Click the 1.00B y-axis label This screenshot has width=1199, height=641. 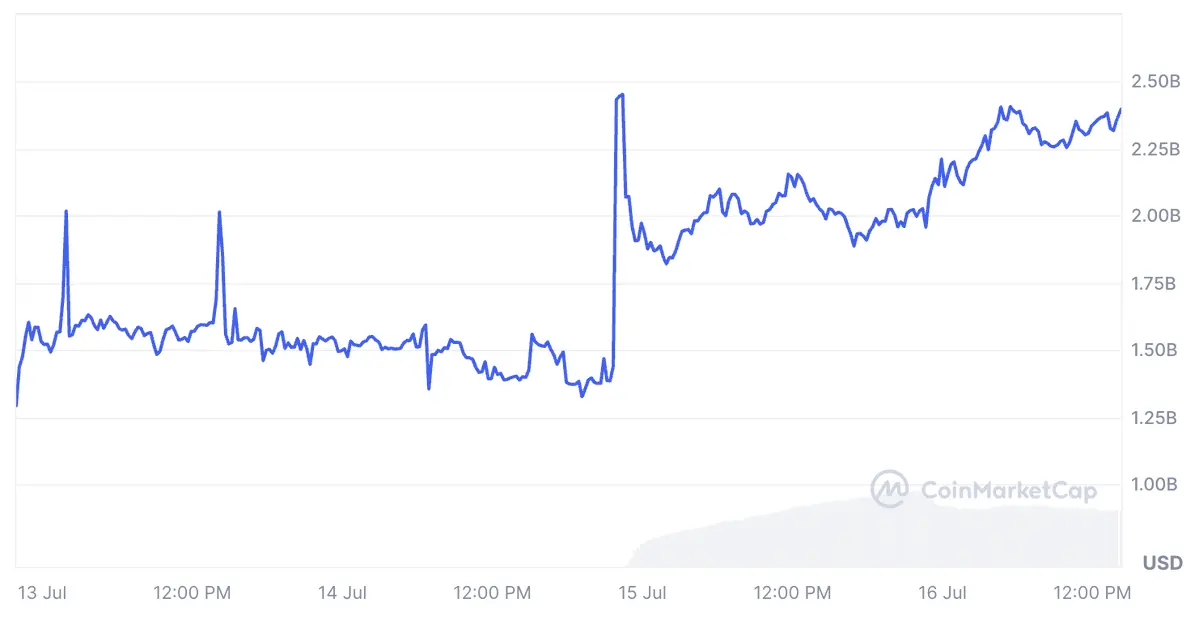point(1154,484)
